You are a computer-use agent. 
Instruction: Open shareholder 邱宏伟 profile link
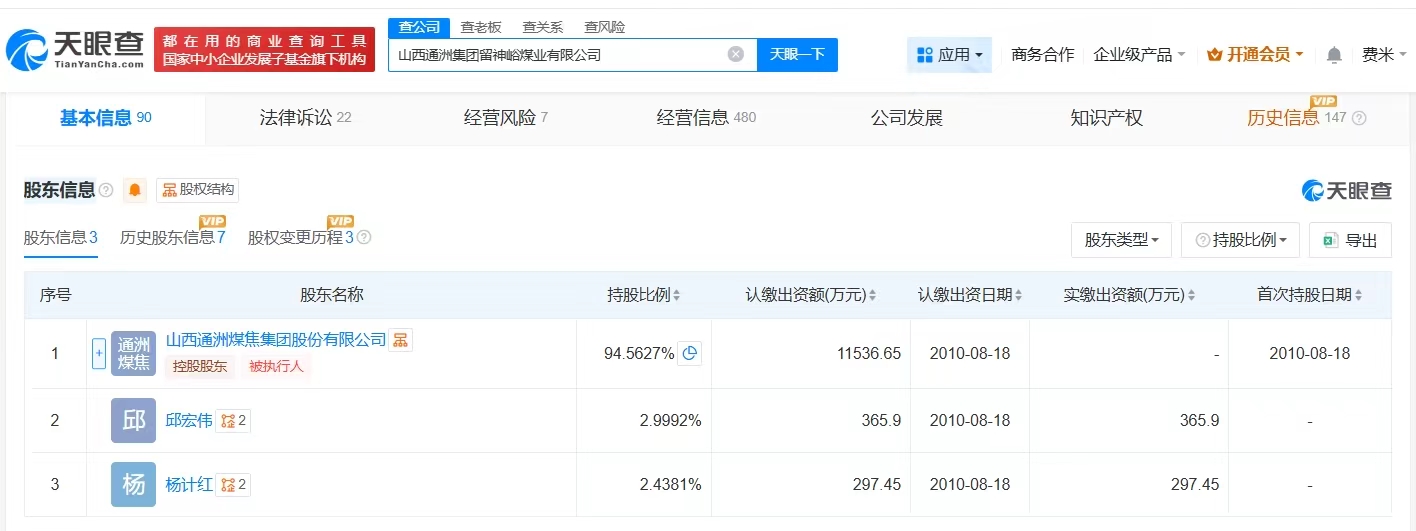[189, 421]
